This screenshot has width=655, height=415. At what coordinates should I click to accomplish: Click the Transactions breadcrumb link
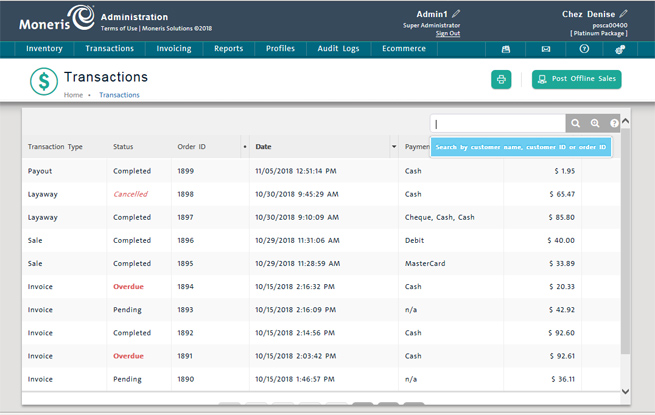tap(119, 95)
